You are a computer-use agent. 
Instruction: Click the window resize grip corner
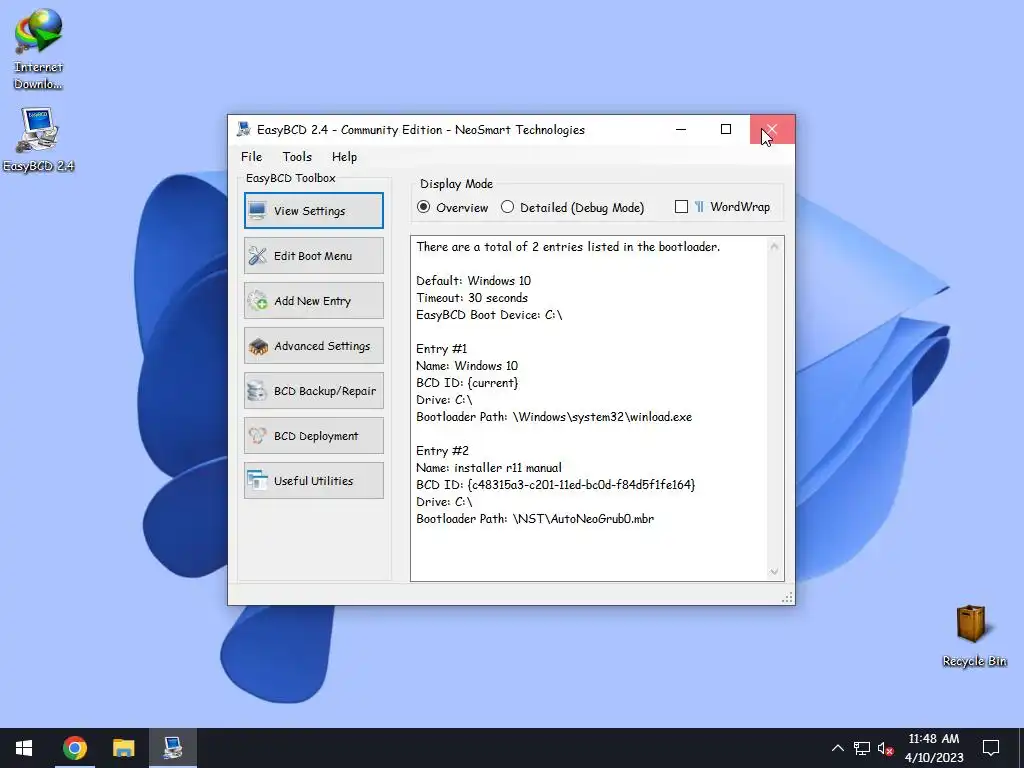(x=787, y=598)
